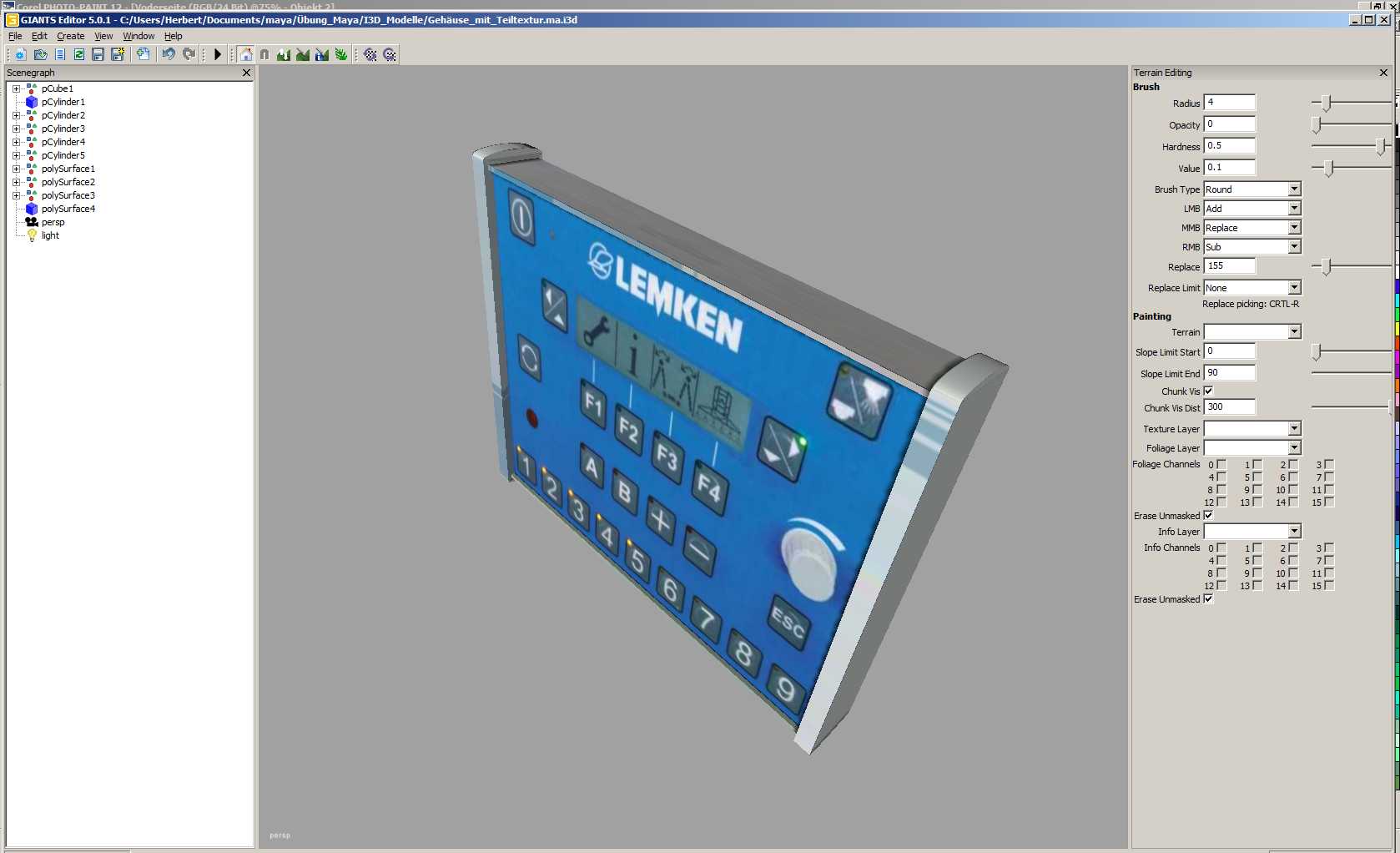1400x853 pixels.
Task: Click the black Play arrow icon
Action: pyautogui.click(x=218, y=54)
